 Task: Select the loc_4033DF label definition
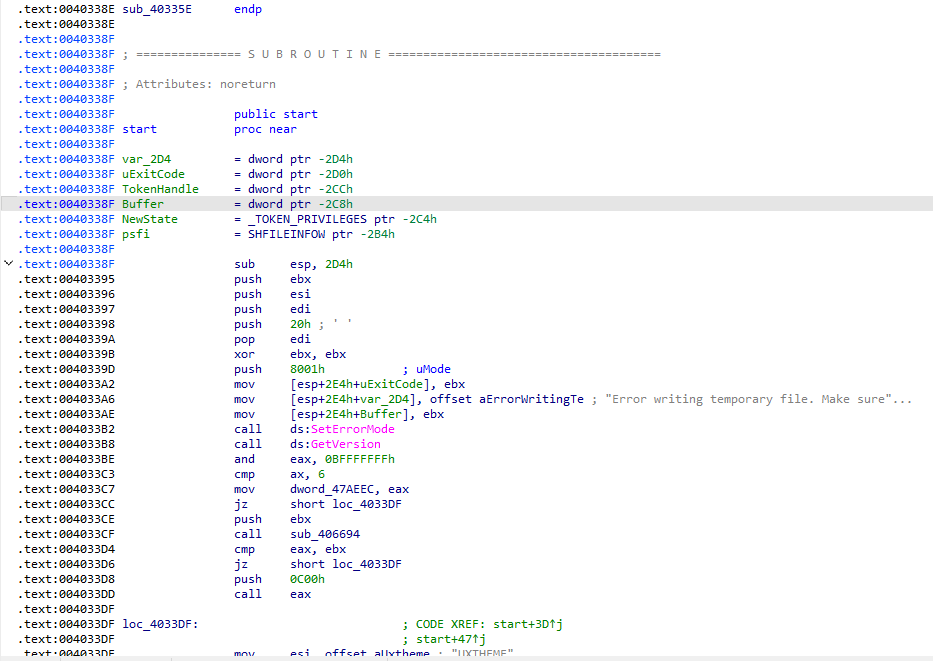point(160,624)
